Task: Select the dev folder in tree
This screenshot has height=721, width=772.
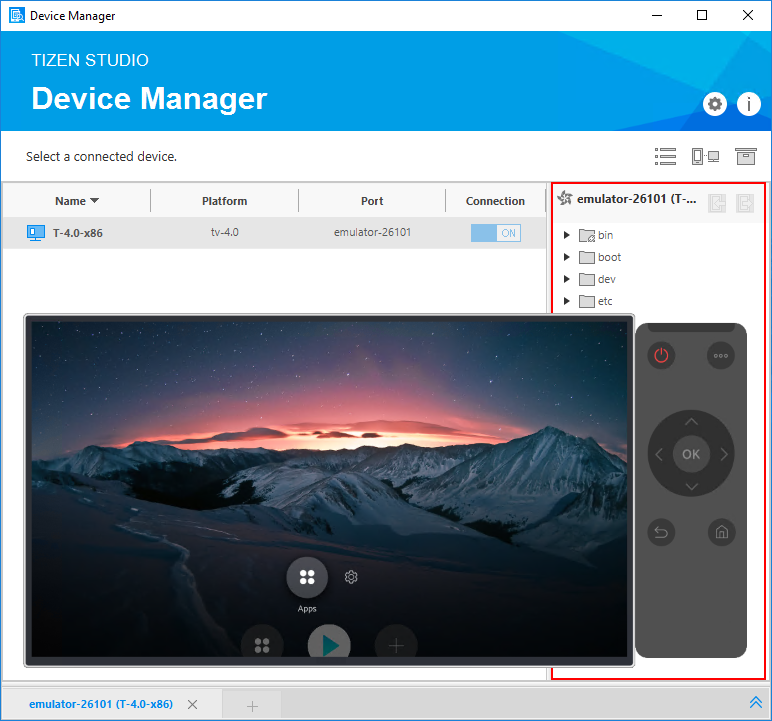Action: pyautogui.click(x=606, y=279)
